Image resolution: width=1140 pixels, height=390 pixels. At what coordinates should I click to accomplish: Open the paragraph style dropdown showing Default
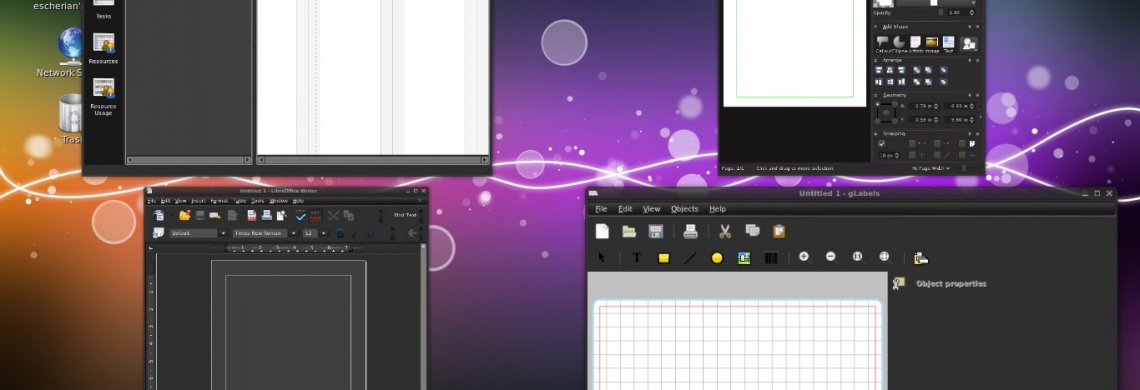(x=223, y=234)
